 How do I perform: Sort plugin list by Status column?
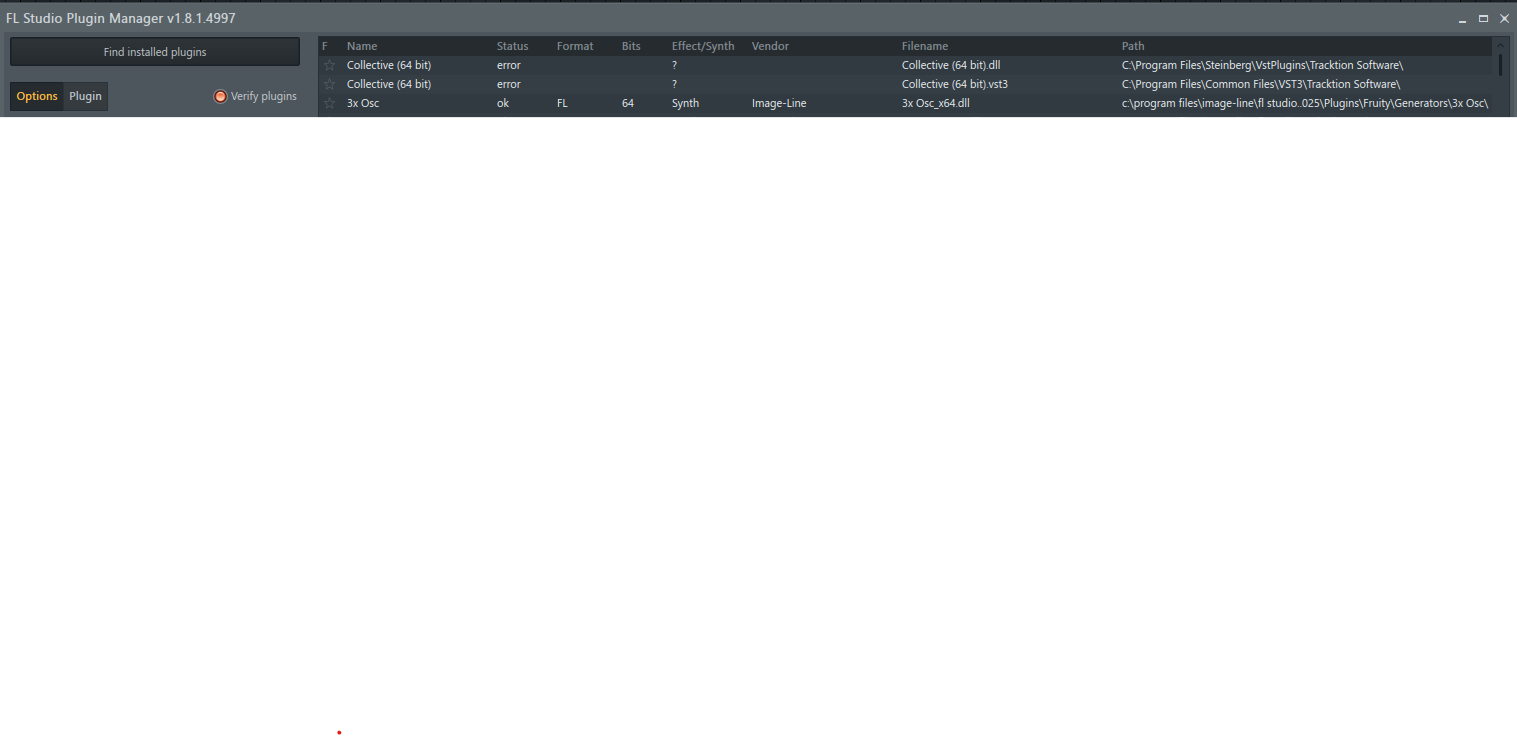512,46
